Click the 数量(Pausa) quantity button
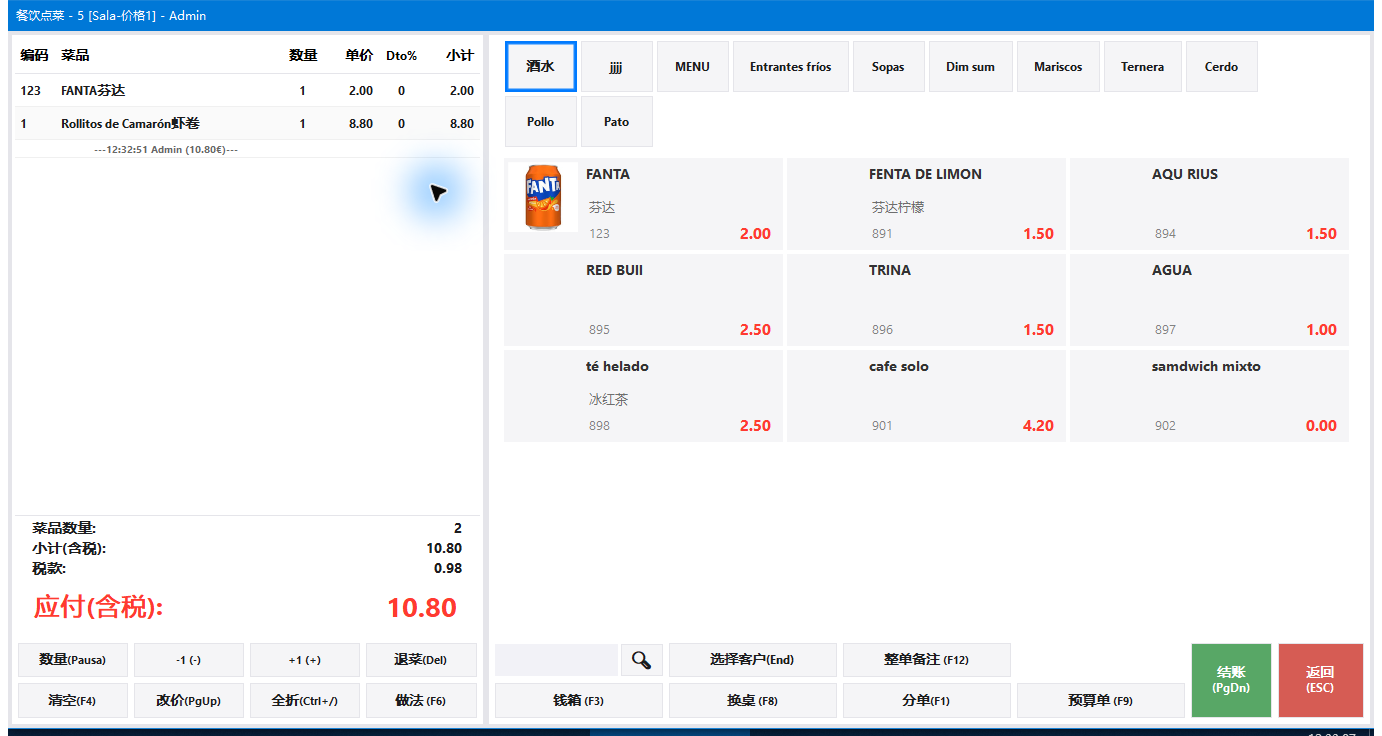The image size is (1382, 736). tap(73, 660)
